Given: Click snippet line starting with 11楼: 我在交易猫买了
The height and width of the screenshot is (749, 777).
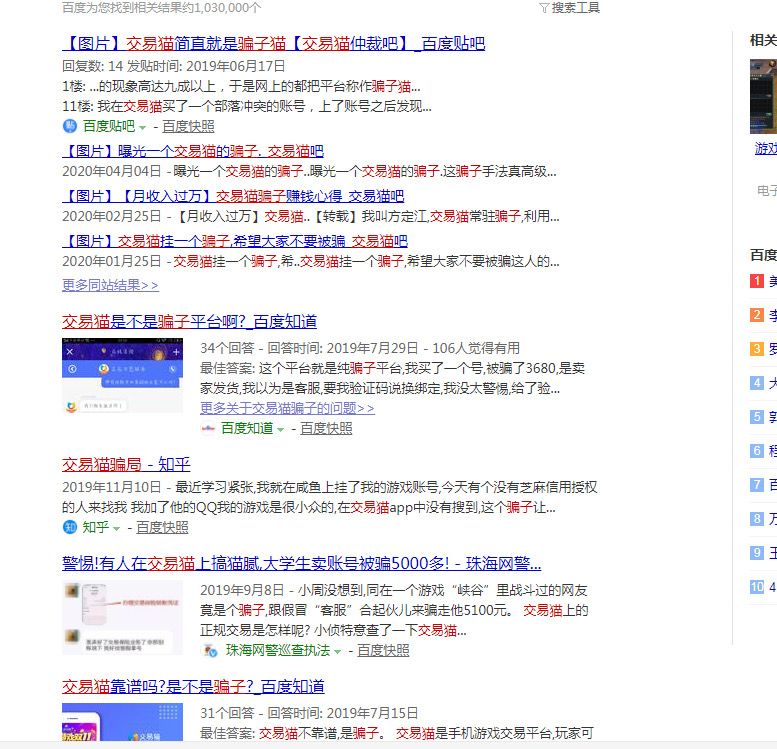Looking at the screenshot, I should click(247, 106).
